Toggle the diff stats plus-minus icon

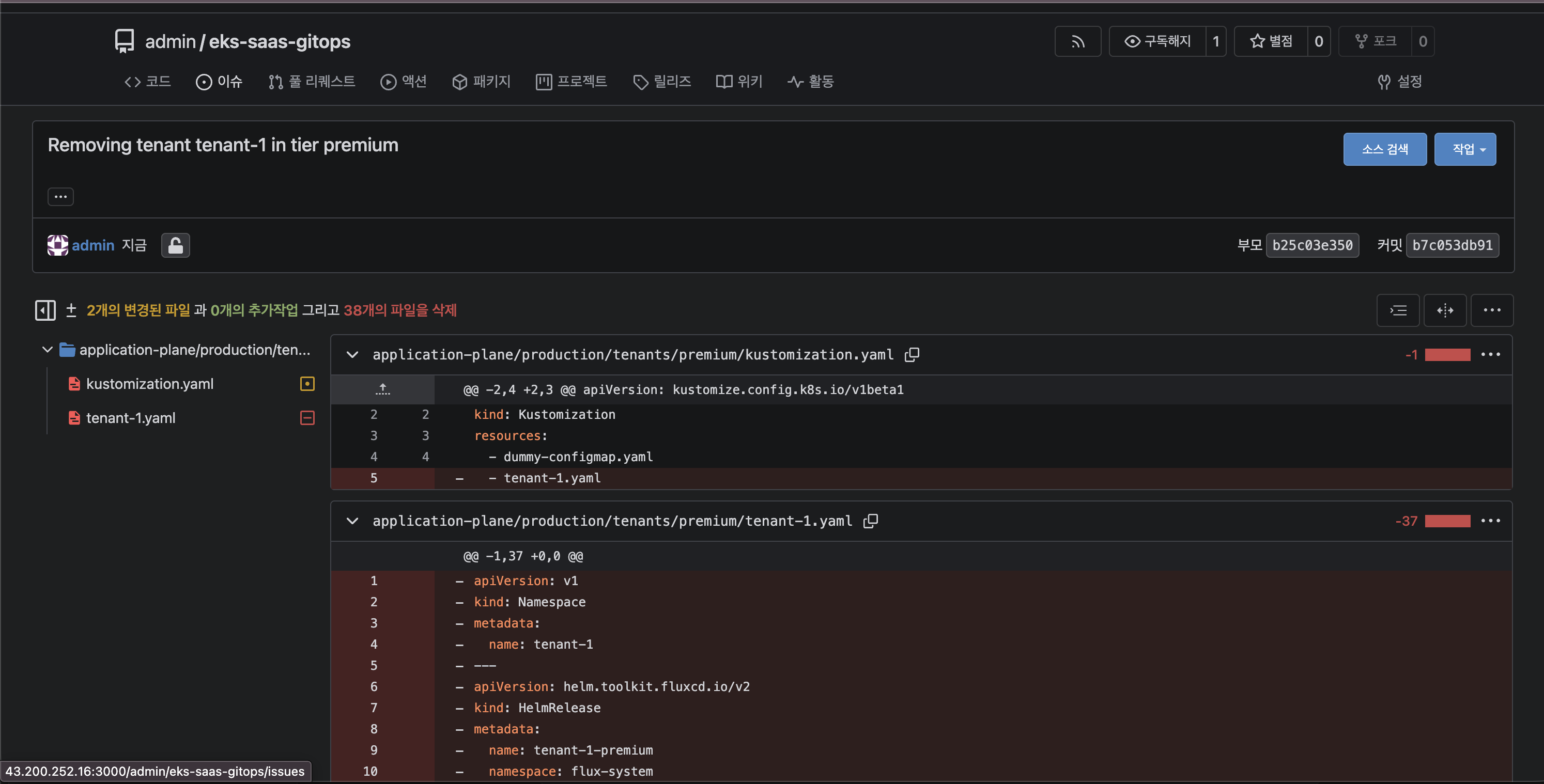click(x=71, y=310)
